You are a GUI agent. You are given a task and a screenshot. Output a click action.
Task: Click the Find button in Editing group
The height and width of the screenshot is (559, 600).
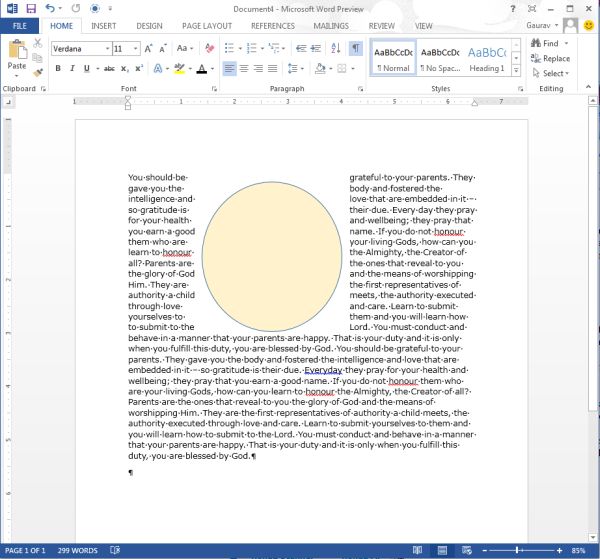[550, 44]
